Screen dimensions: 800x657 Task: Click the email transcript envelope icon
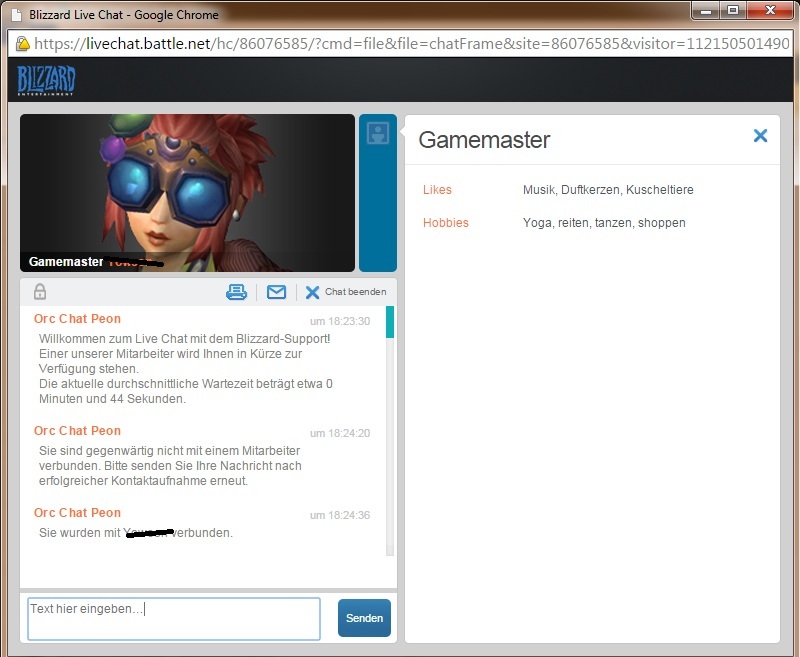pos(277,292)
